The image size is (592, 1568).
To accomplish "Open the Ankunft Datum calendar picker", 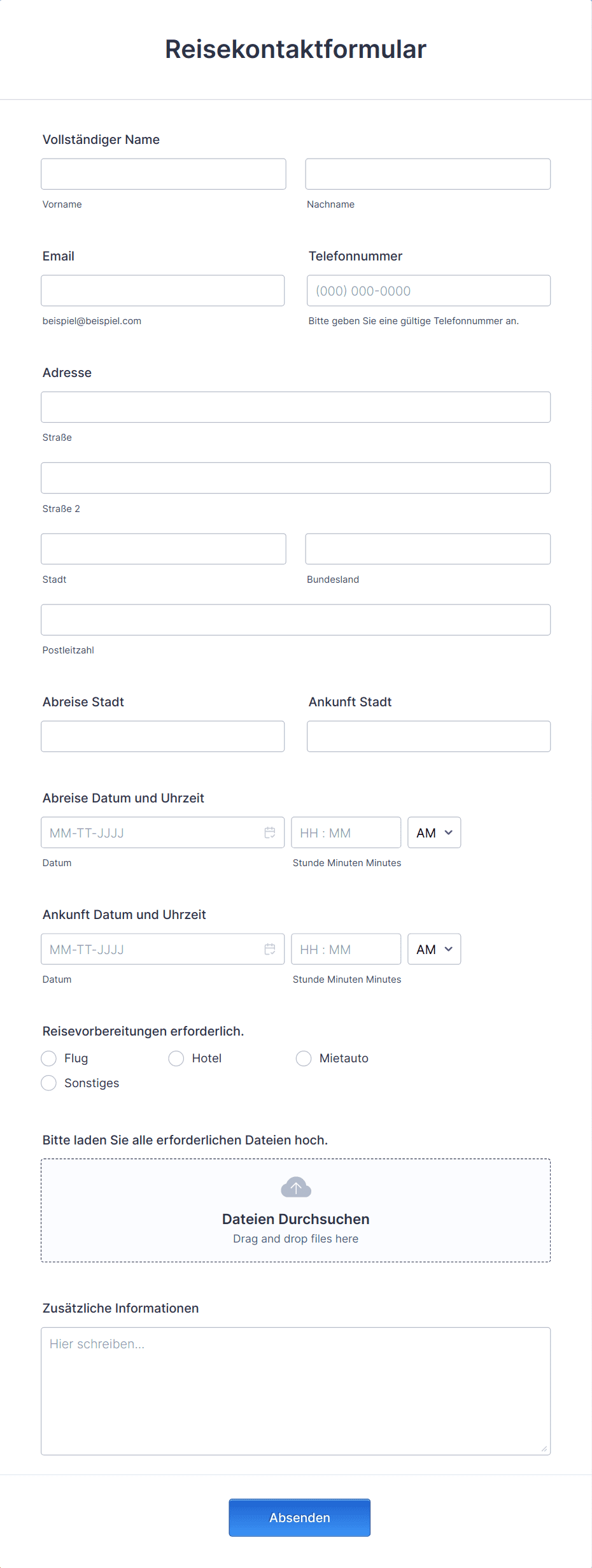I will tap(269, 948).
